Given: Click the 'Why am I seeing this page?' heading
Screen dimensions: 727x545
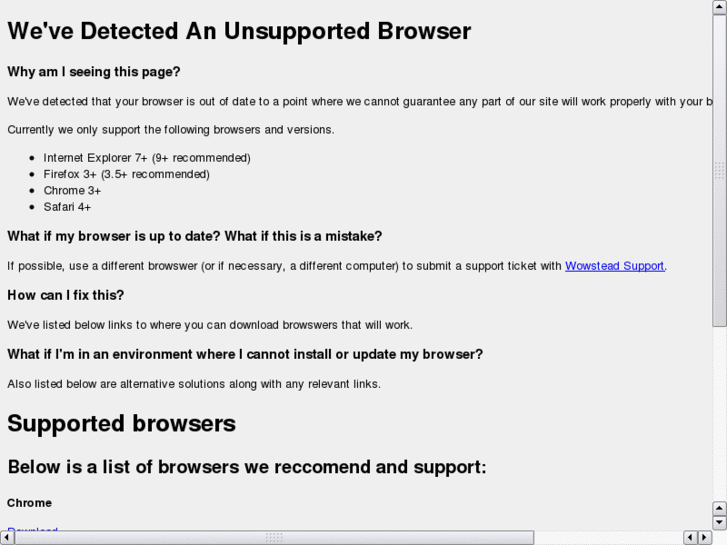Looking at the screenshot, I should tap(108, 72).
